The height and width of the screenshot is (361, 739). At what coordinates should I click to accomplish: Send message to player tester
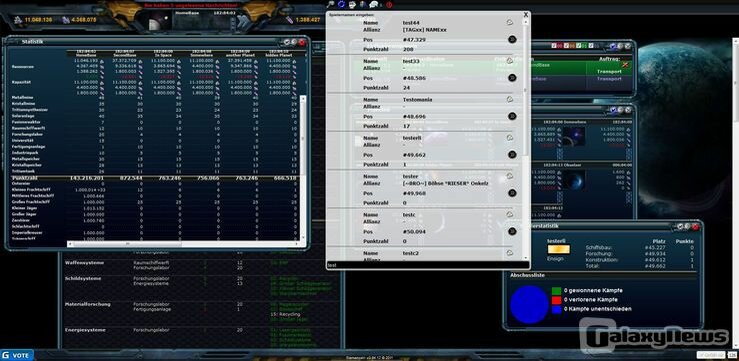coord(509,176)
